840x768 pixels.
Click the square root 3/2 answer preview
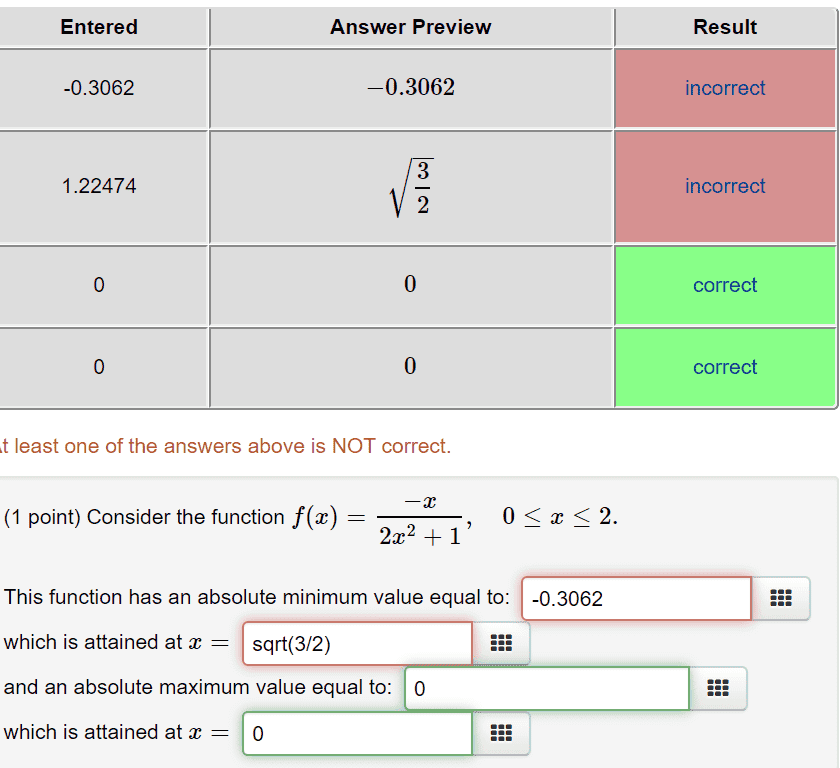pyautogui.click(x=411, y=186)
